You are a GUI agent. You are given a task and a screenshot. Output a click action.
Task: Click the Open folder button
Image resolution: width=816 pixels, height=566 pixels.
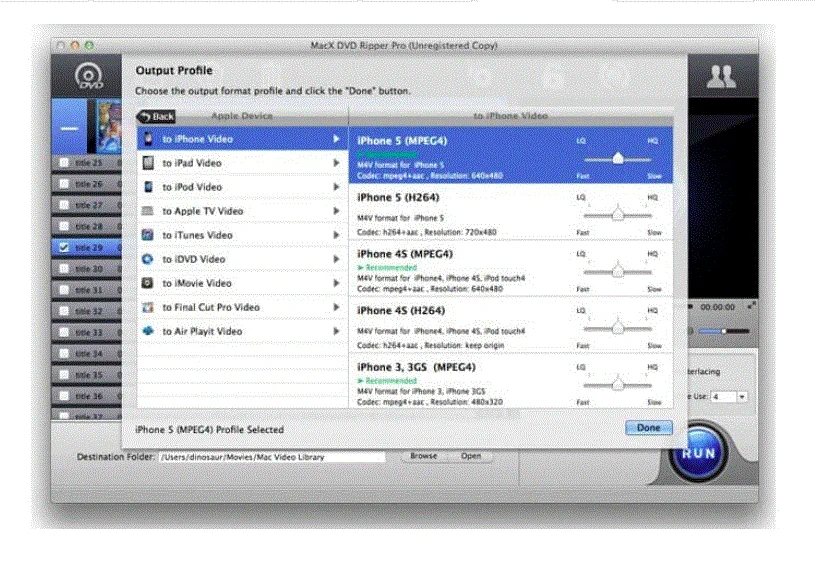[471, 456]
